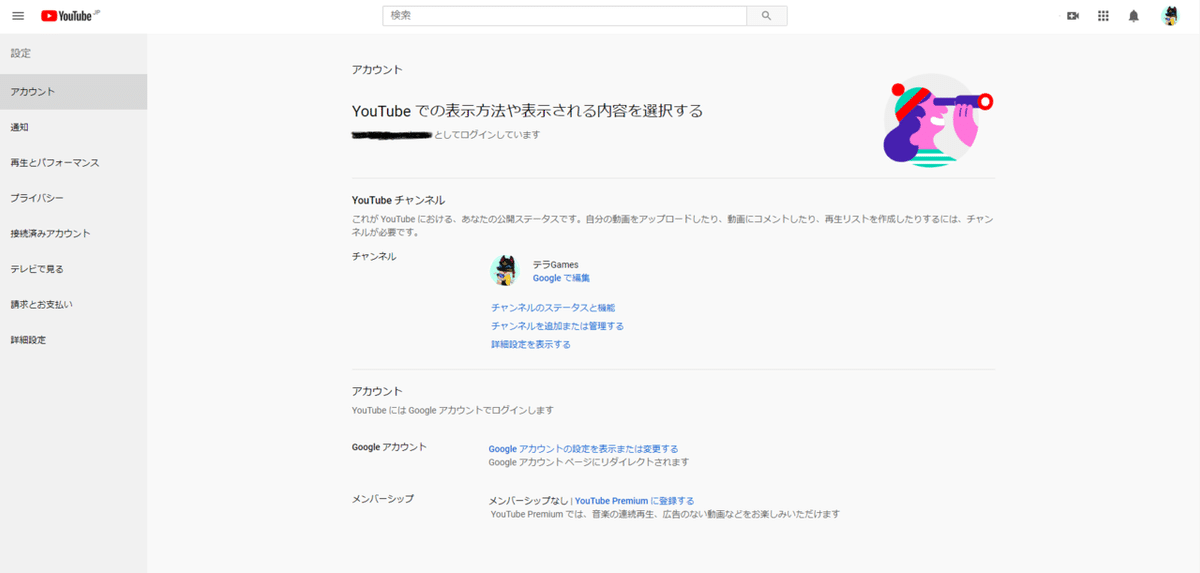Screen dimensions: 1200x573
Task: Click the YouTube チャンネル section heading
Action: click(x=399, y=200)
